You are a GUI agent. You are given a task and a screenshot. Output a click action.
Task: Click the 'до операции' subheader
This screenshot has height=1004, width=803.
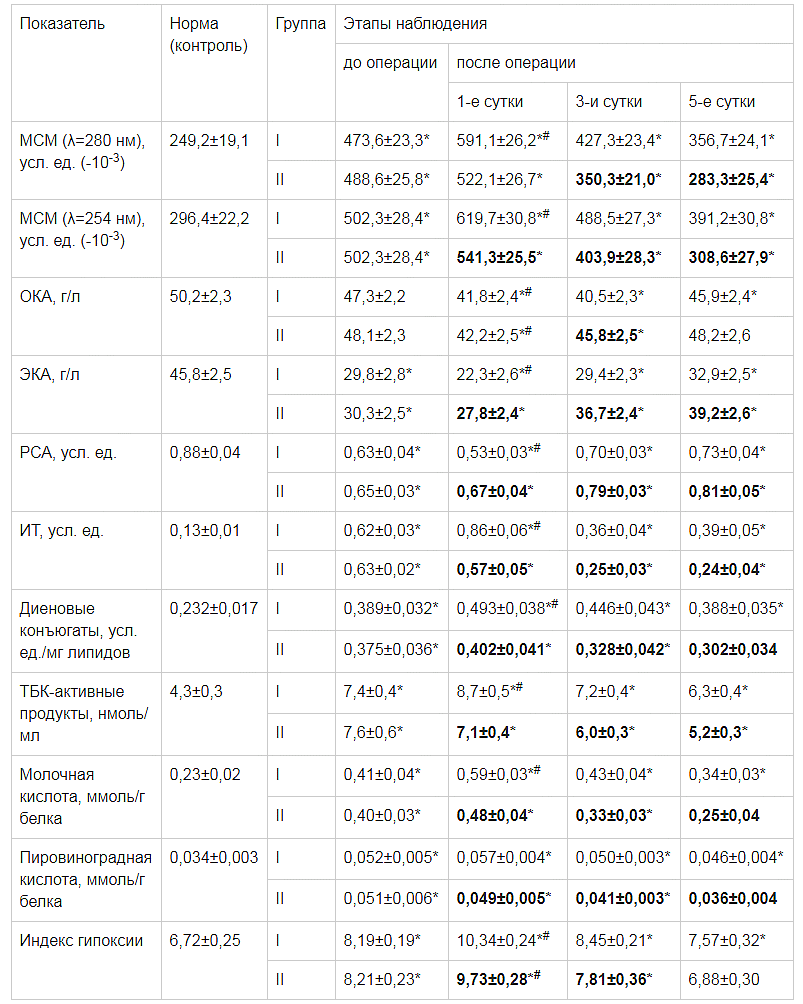(x=391, y=62)
